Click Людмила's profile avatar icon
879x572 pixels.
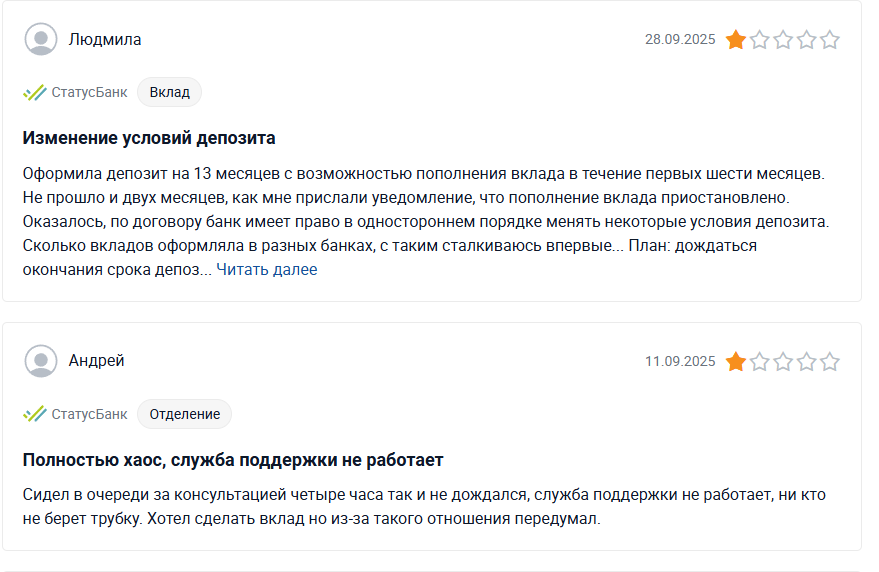coord(41,39)
